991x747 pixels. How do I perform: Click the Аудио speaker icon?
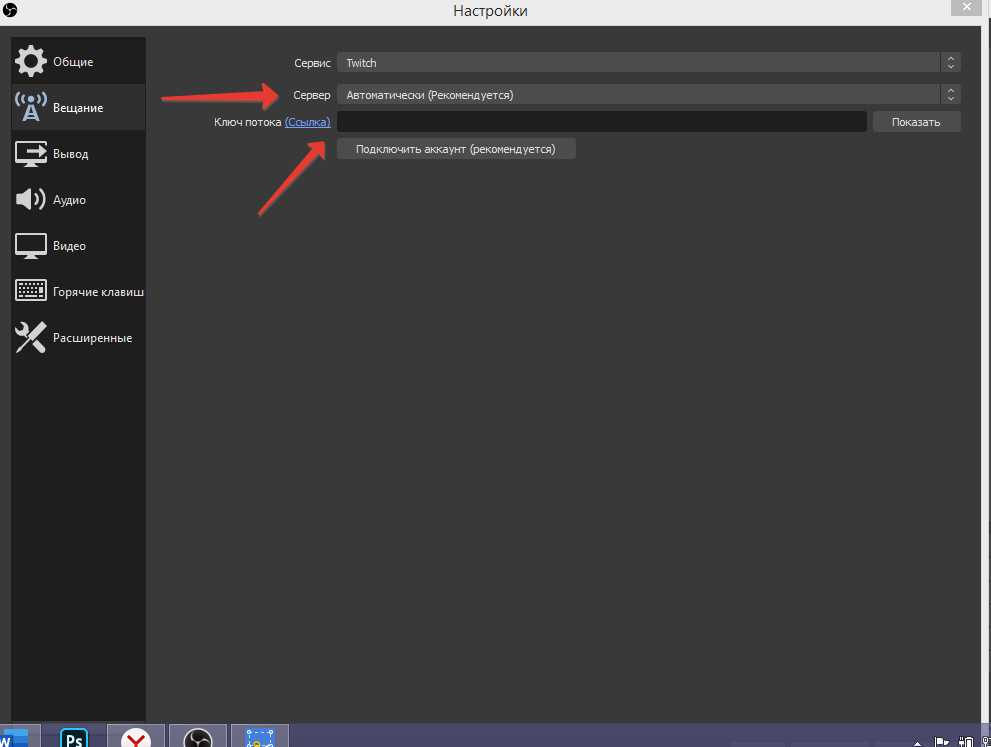(30, 200)
